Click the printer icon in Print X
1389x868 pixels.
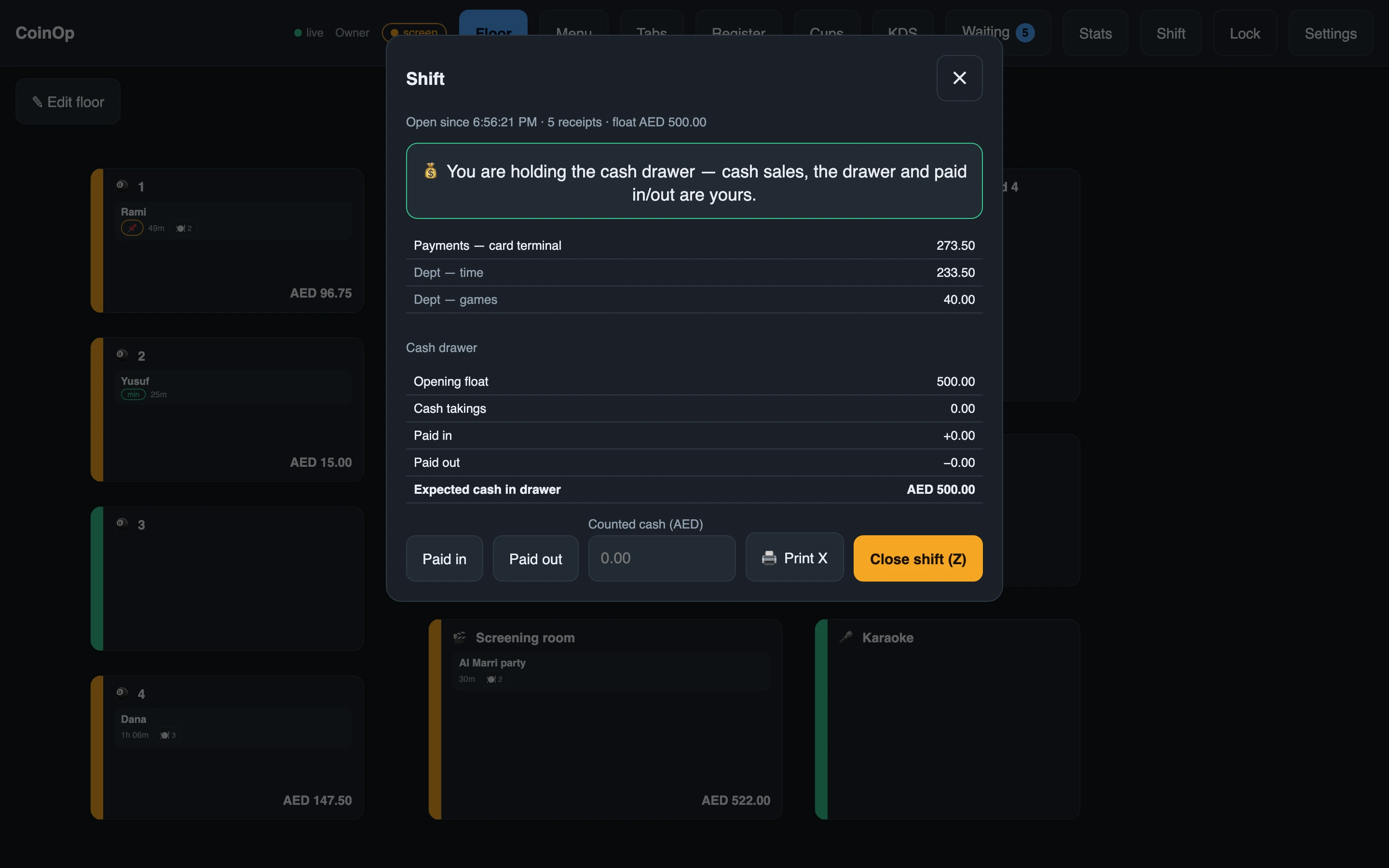pyautogui.click(x=769, y=558)
